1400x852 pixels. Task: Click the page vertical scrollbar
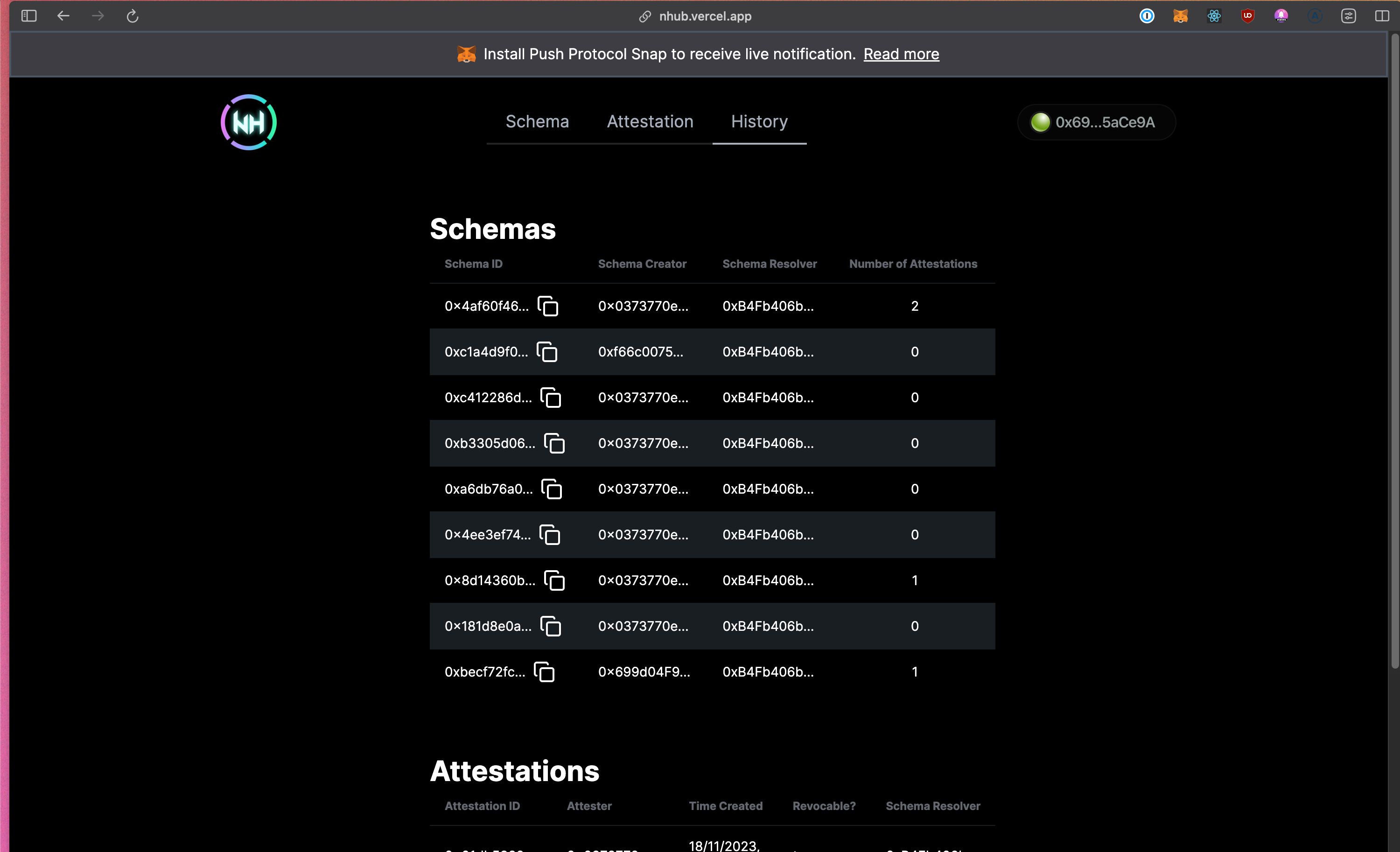point(1394,350)
